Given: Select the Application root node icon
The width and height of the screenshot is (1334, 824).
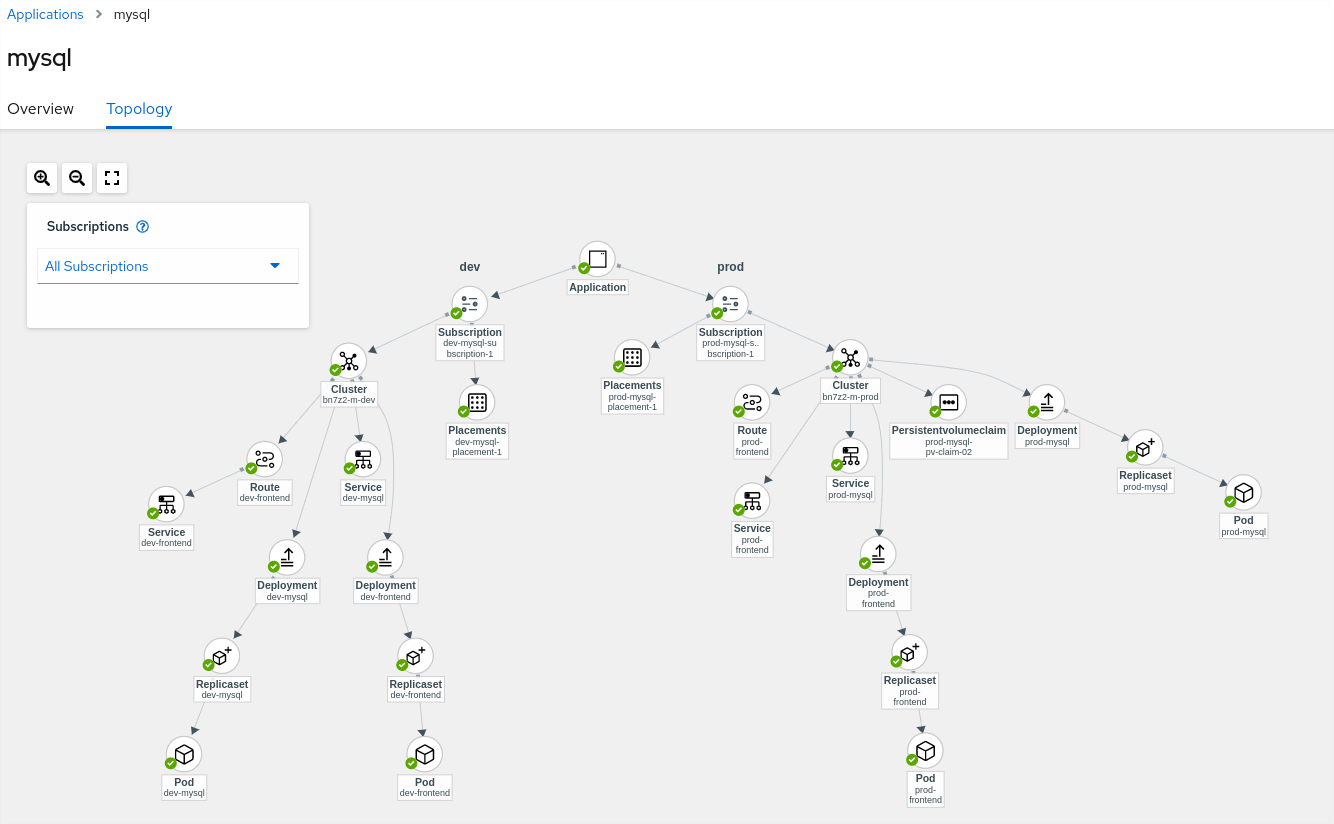Looking at the screenshot, I should click(x=597, y=259).
